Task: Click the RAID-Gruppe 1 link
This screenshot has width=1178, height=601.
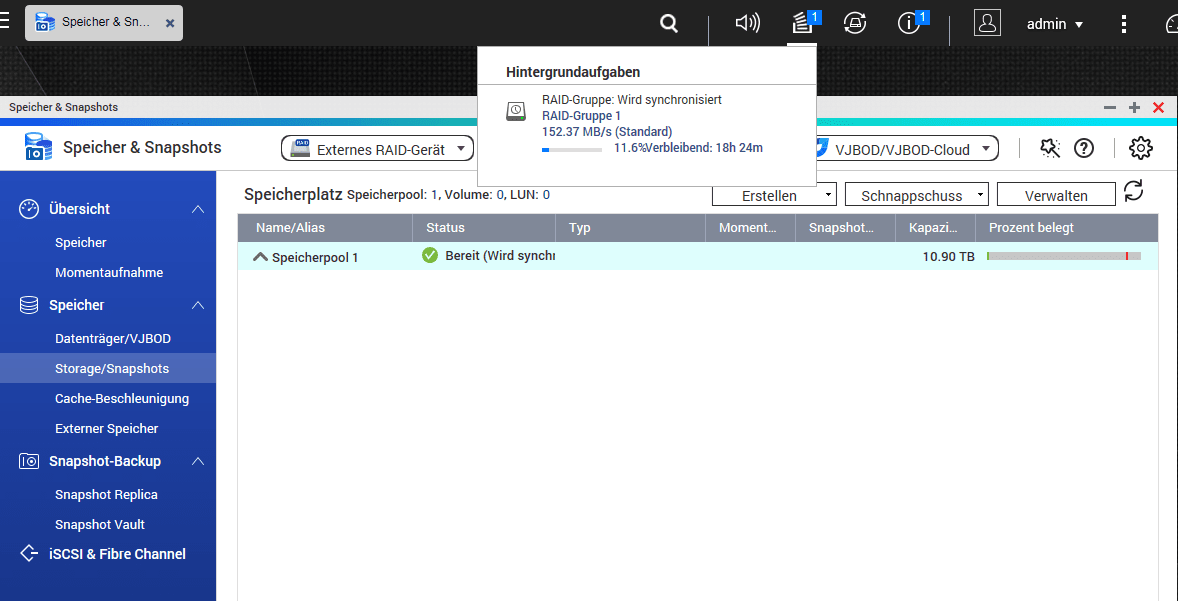Action: [x=581, y=116]
